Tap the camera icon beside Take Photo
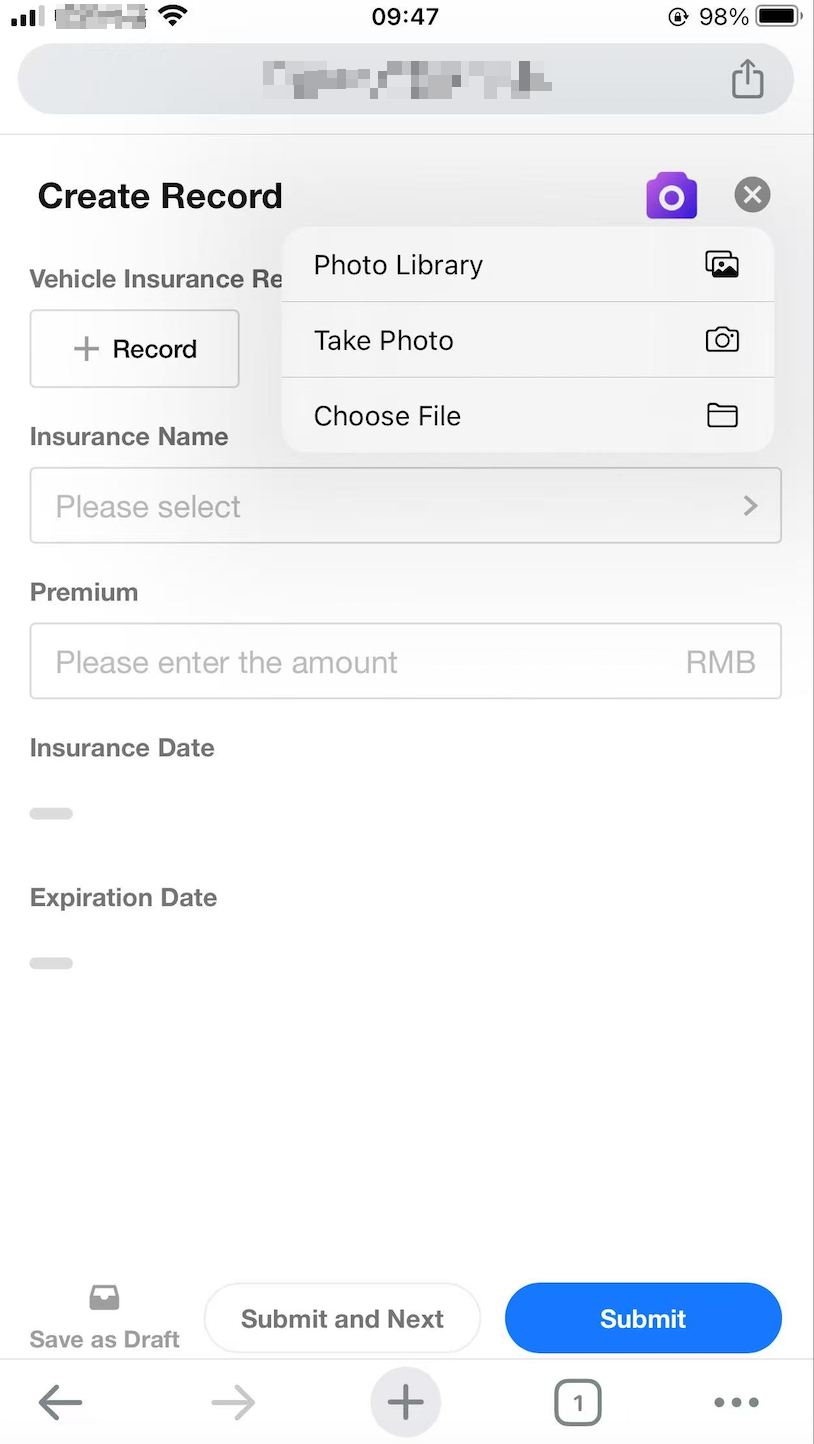Viewport: 814px width, 1444px height. (722, 340)
